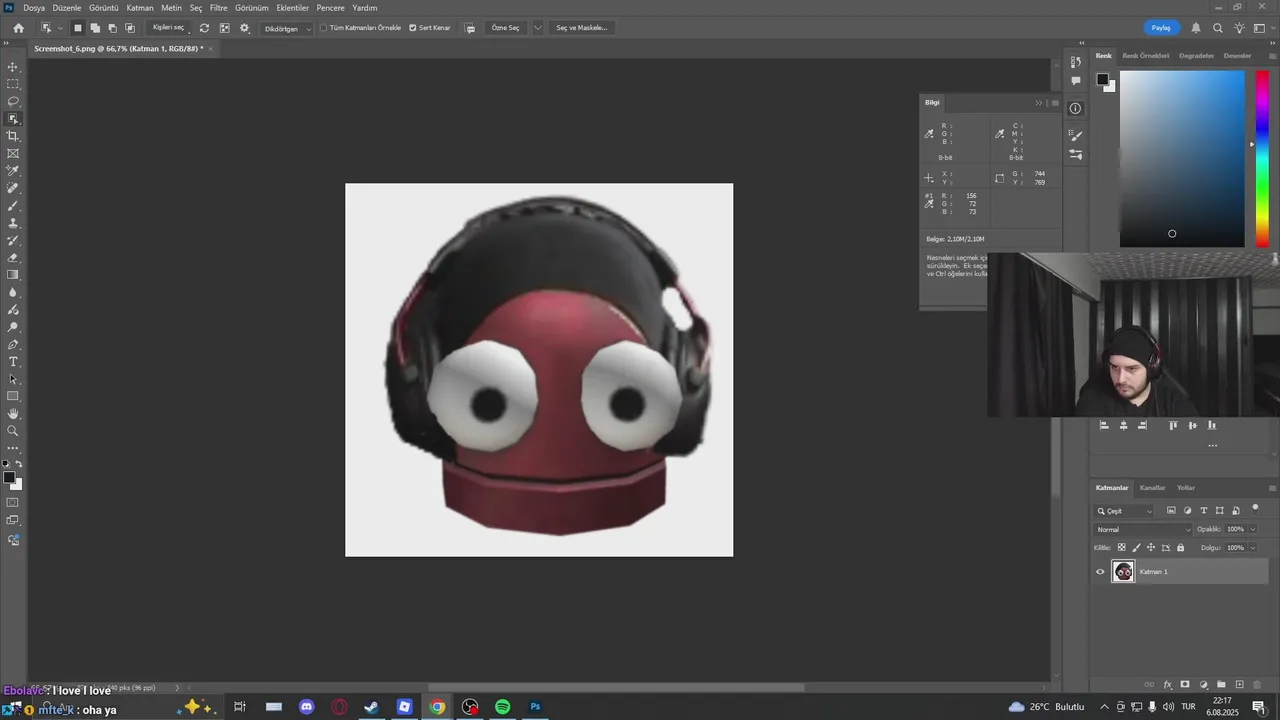Add layer style with fx icon
The image size is (1280, 720).
1167,685
